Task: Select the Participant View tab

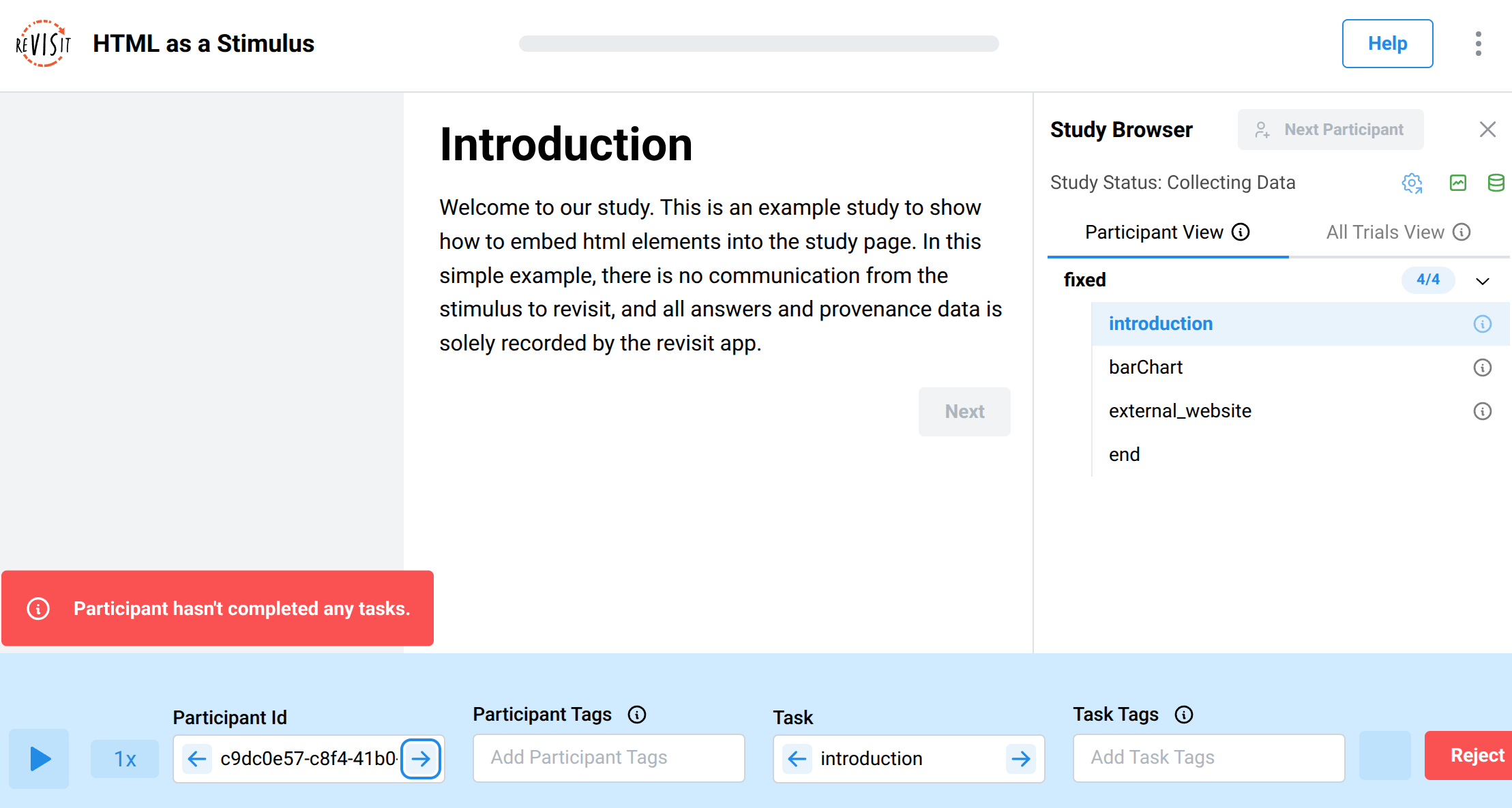Action: (1154, 233)
